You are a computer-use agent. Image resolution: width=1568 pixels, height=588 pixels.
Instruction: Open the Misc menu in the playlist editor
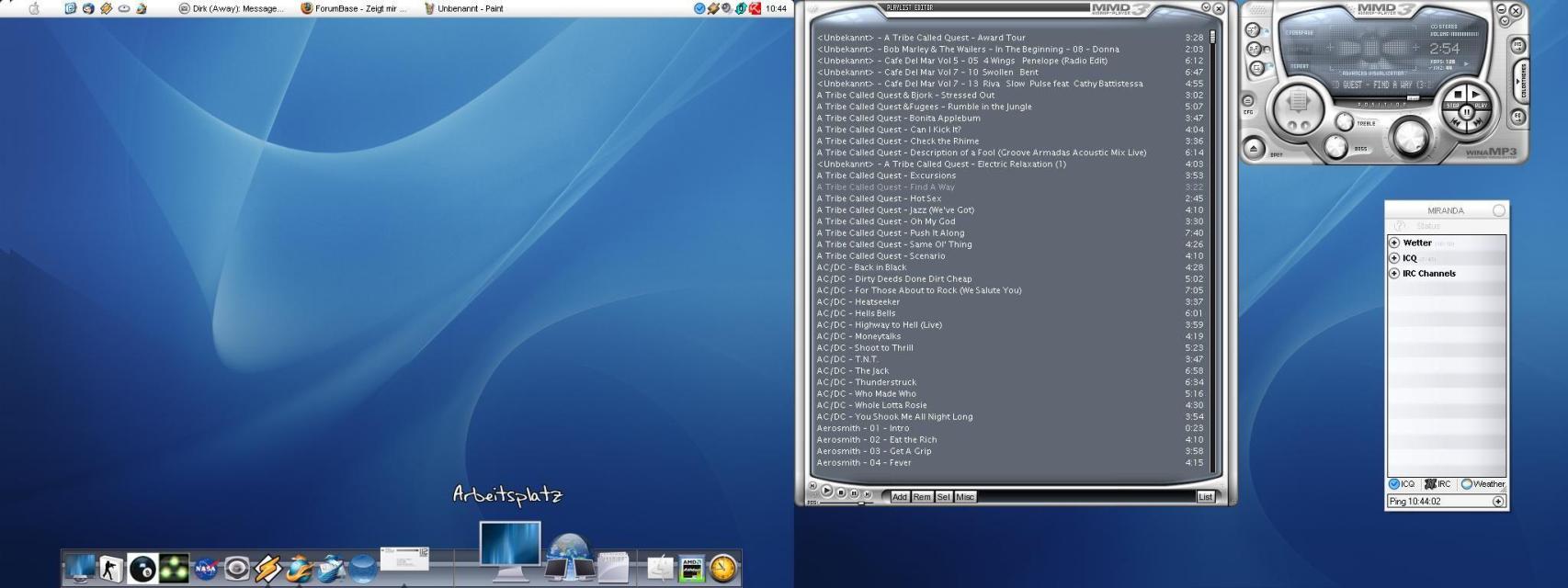pyautogui.click(x=965, y=497)
